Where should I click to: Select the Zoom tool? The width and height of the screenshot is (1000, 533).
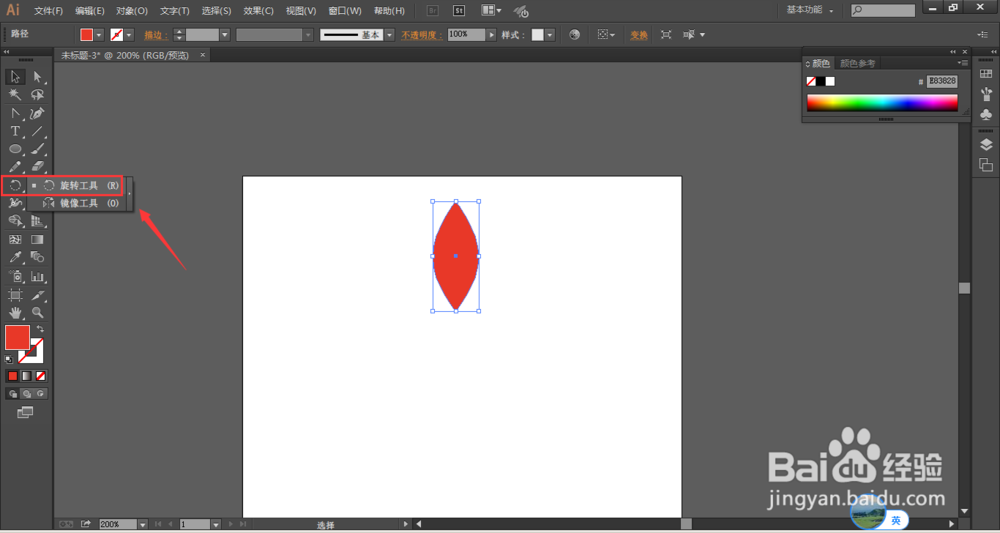(x=38, y=313)
